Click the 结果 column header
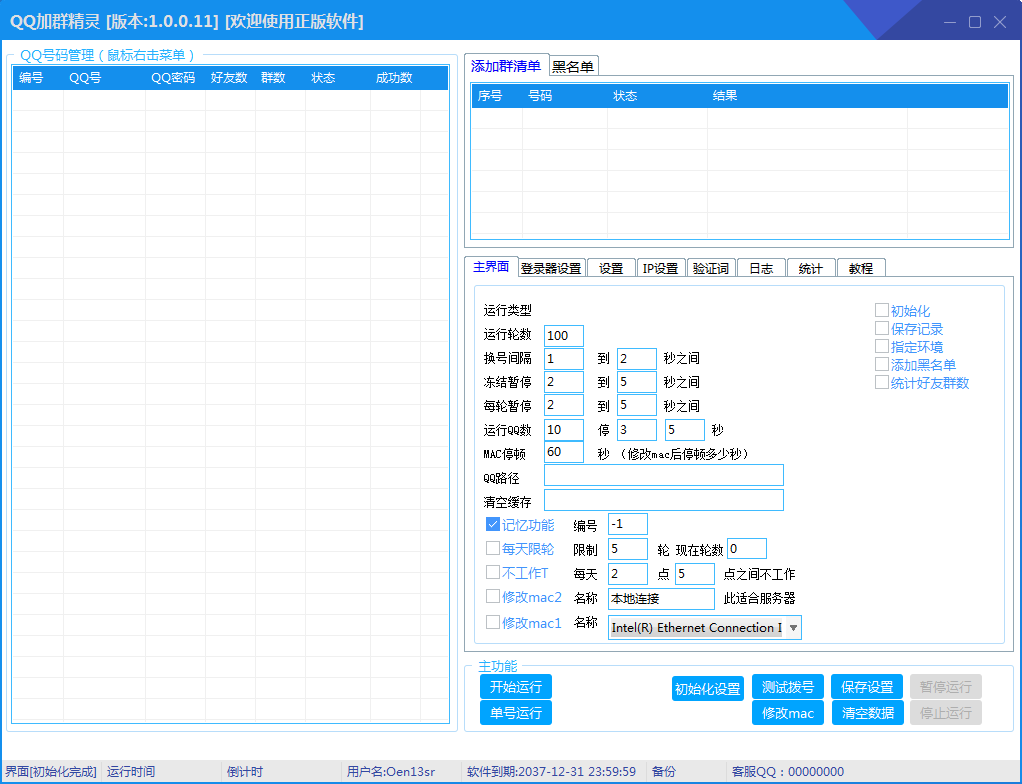The width and height of the screenshot is (1022, 784). click(807, 96)
